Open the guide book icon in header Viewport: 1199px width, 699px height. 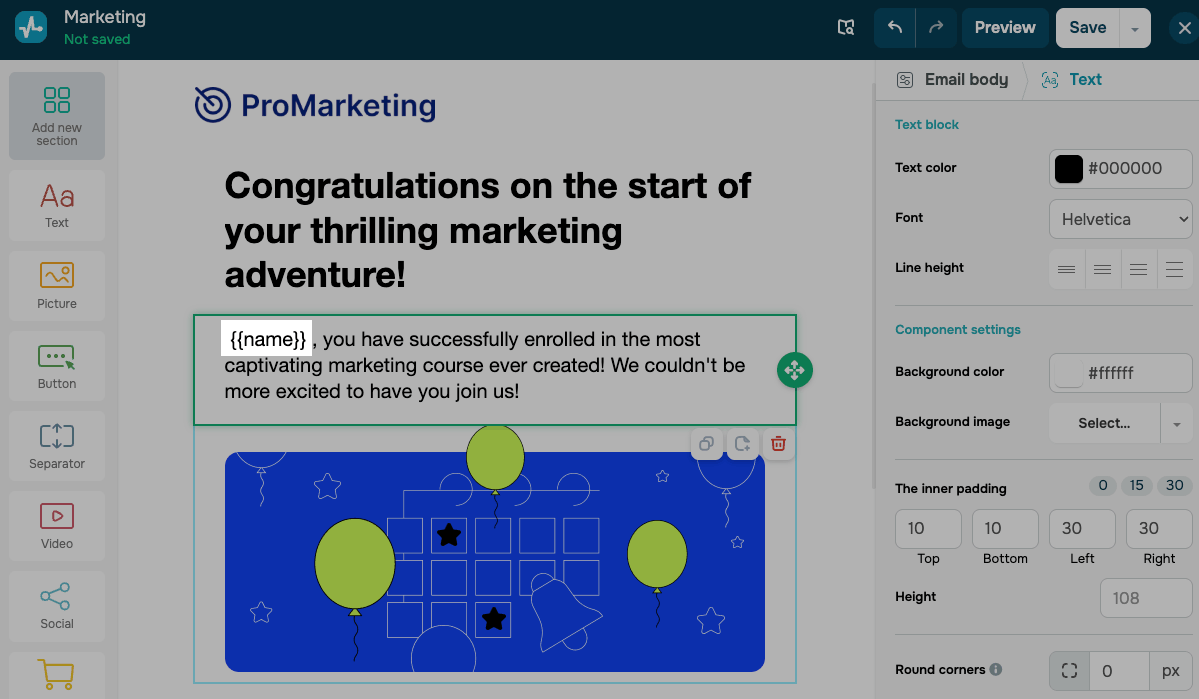click(x=846, y=28)
